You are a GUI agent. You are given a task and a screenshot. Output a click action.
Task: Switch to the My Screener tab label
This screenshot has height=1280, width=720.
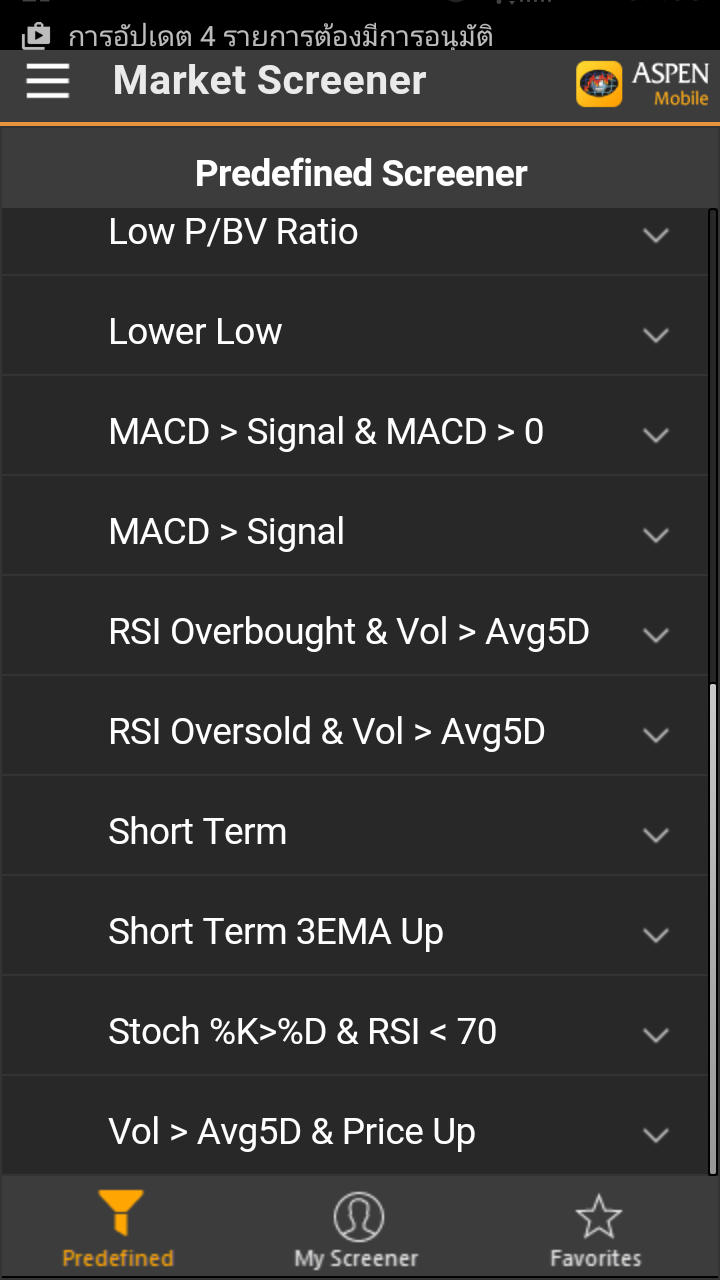[x=356, y=1259]
